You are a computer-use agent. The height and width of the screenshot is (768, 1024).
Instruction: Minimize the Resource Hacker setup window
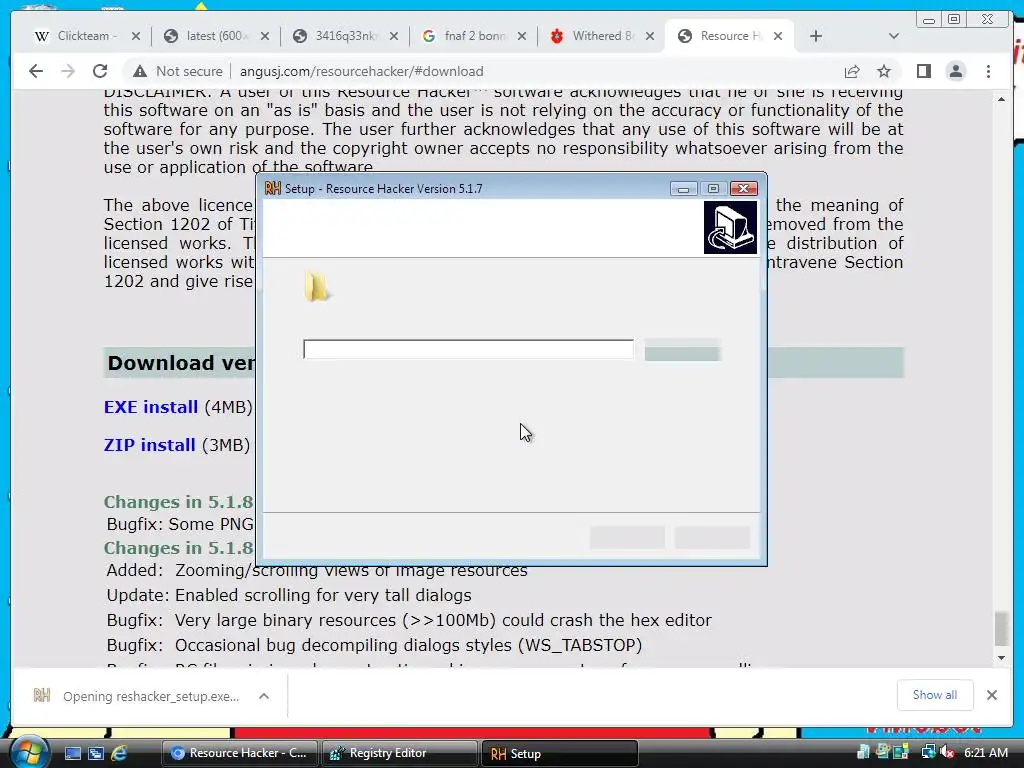(x=683, y=189)
